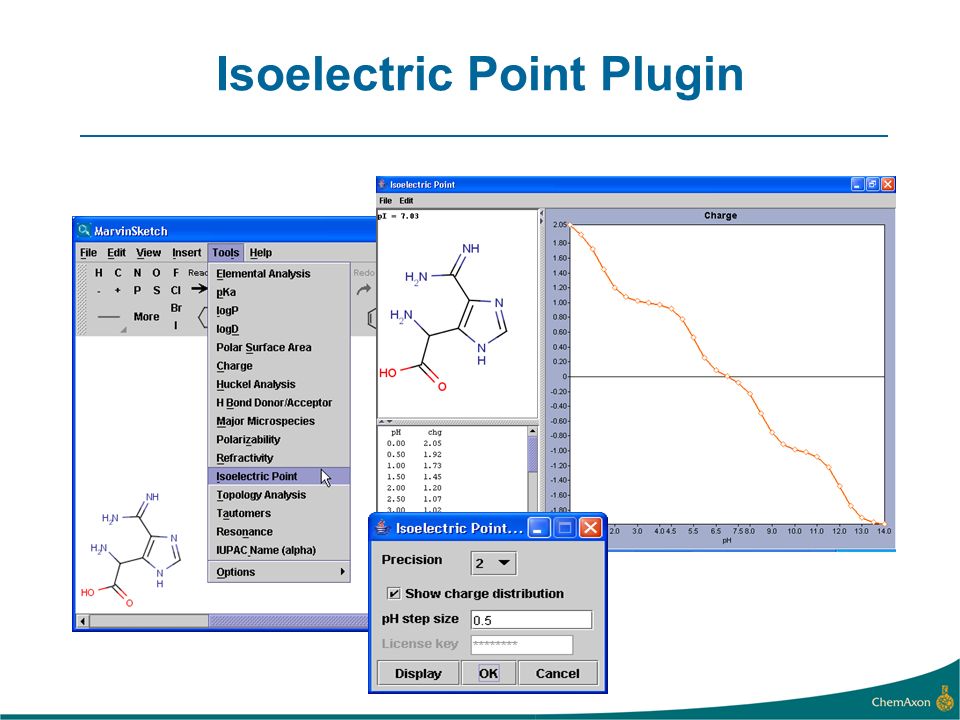Viewport: 960px width, 720px height.
Task: Choose Polarizability menu item
Action: [279, 439]
